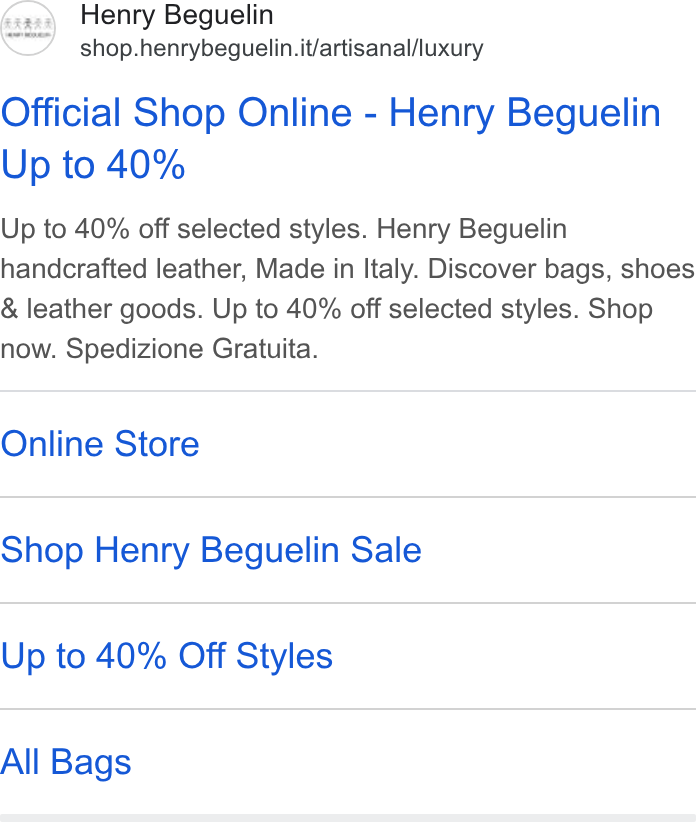This screenshot has height=822, width=696.
Task: Click the divider line above All Bags
Action: point(348,709)
